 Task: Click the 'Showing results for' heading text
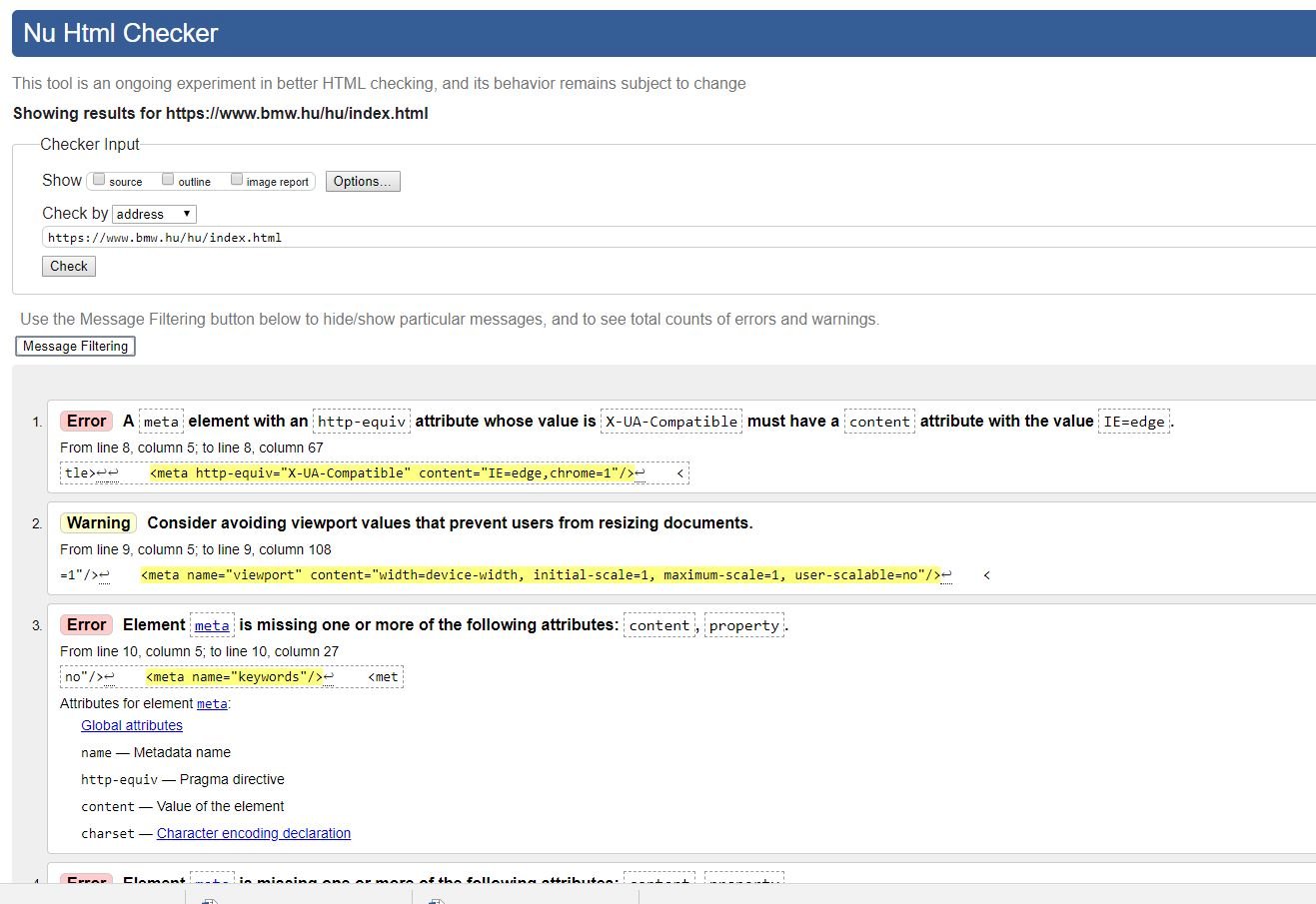point(220,113)
